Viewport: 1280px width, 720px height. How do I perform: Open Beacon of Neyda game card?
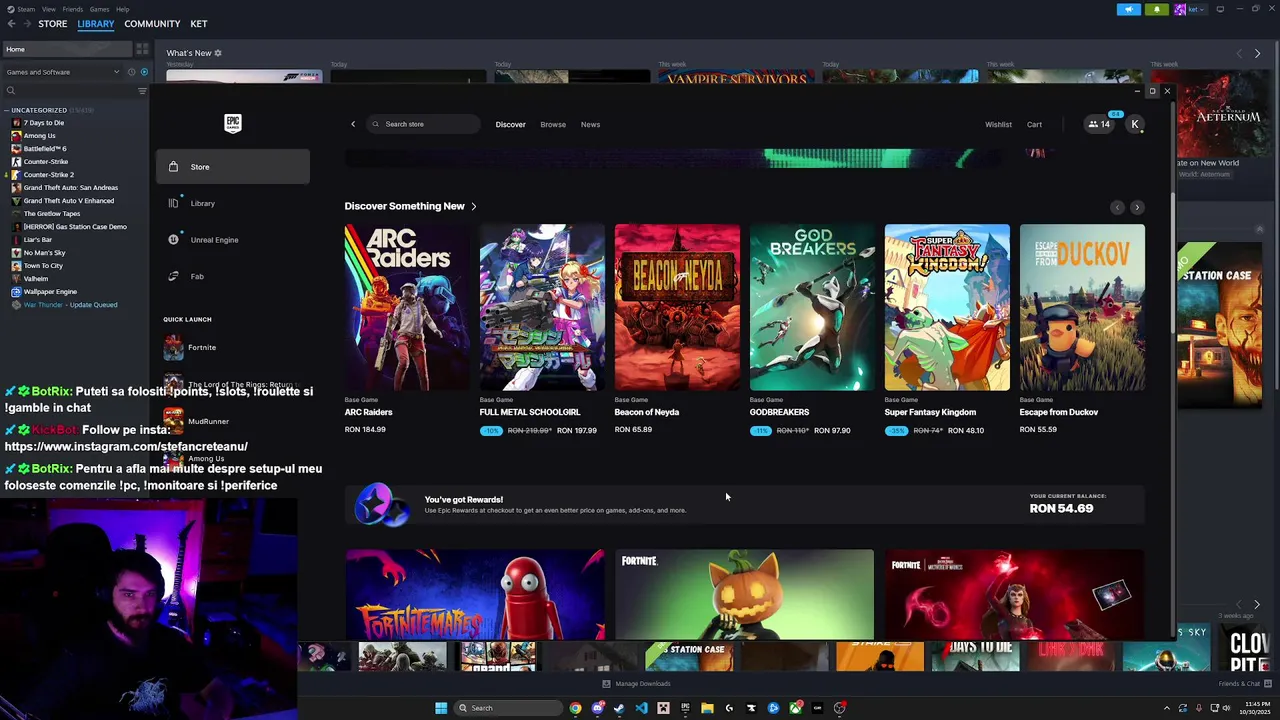(x=677, y=329)
